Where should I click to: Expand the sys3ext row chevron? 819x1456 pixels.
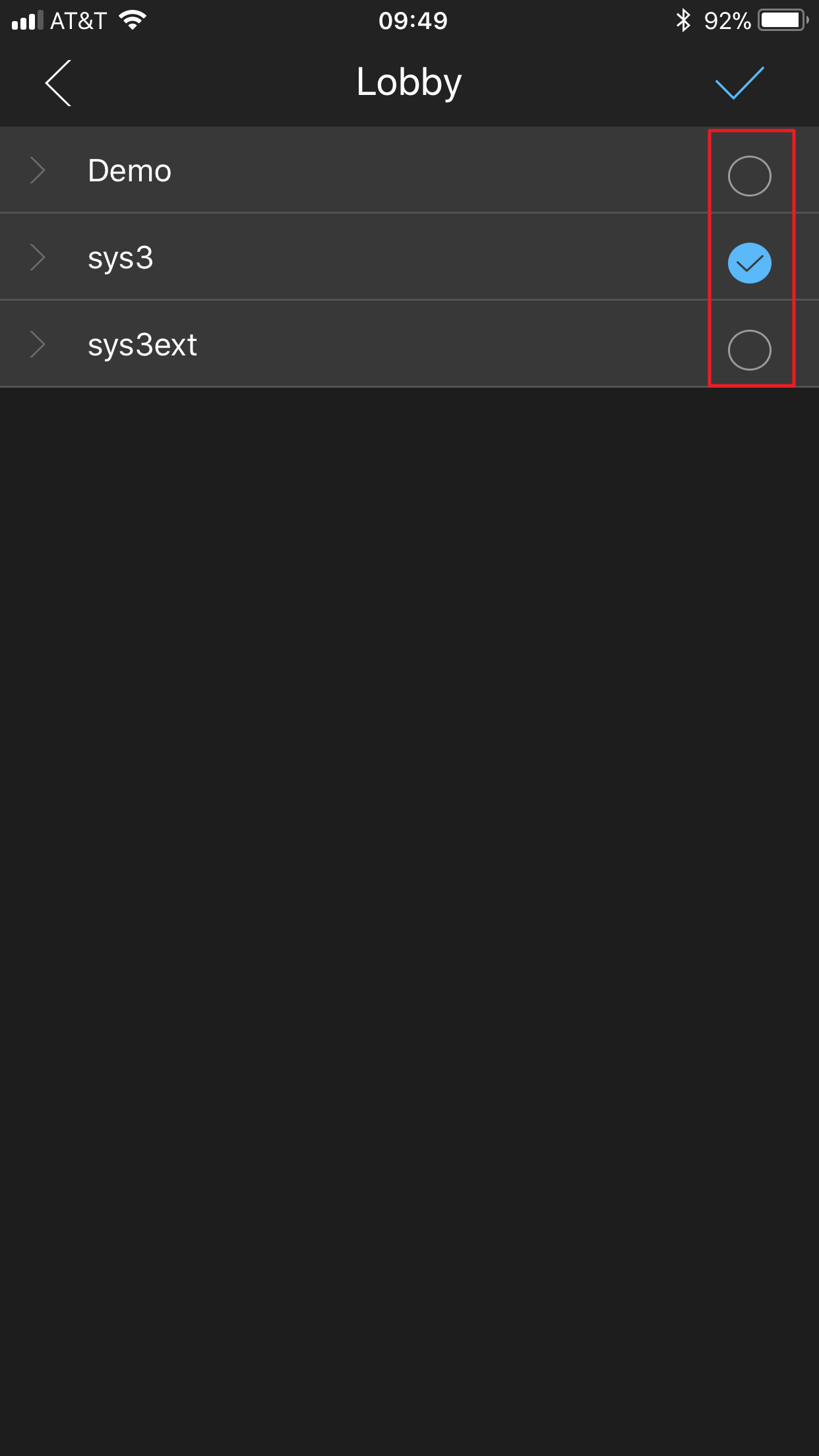coord(38,344)
